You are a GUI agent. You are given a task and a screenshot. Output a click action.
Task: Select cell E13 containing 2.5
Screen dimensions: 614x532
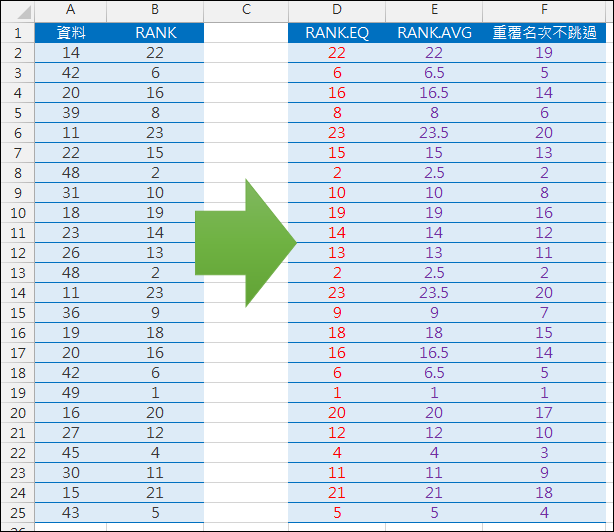pos(434,273)
